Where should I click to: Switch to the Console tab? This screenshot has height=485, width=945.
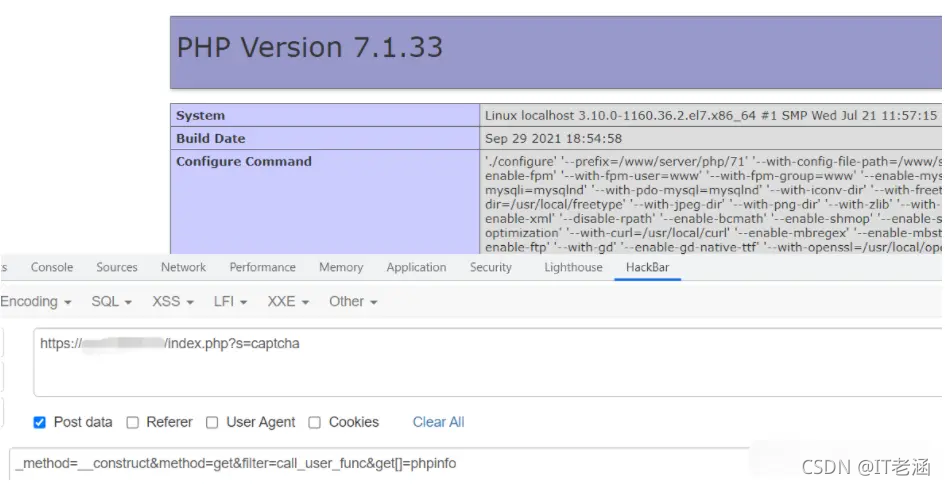click(x=52, y=268)
